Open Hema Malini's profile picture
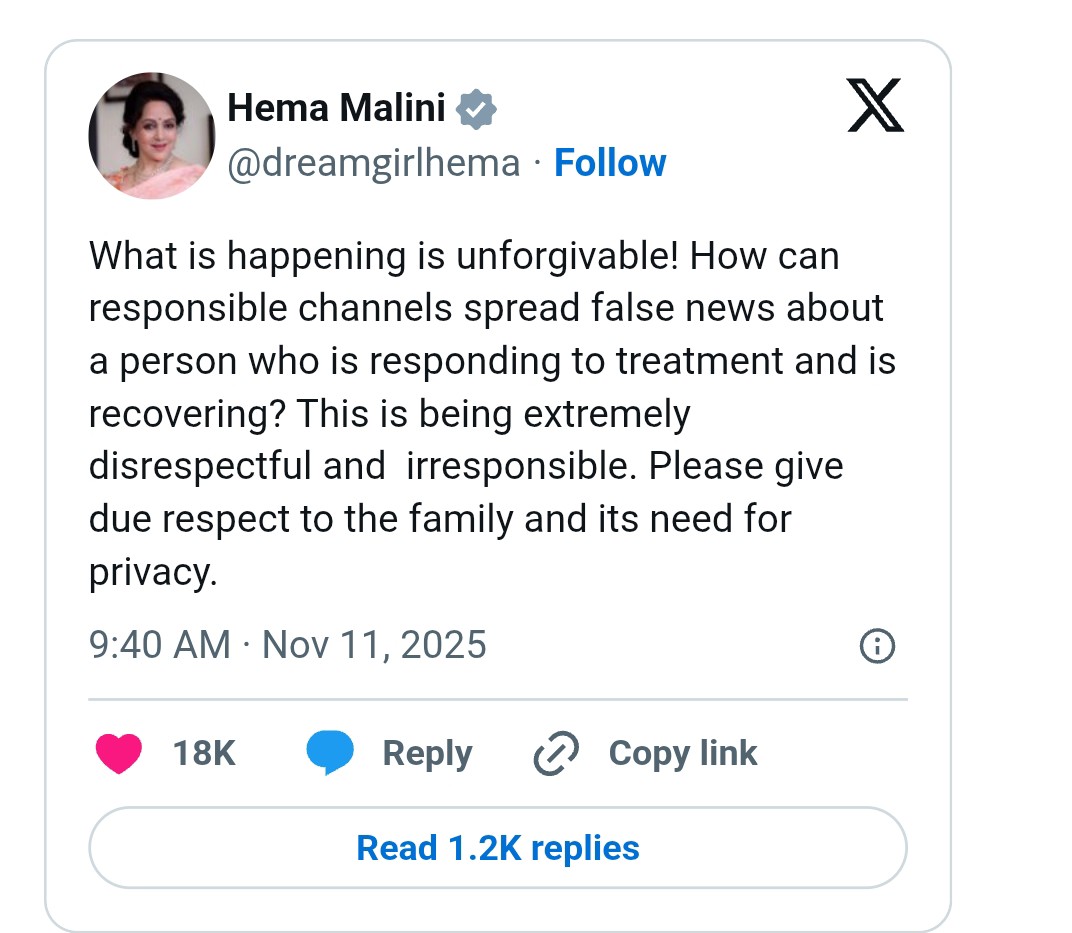 [151, 135]
